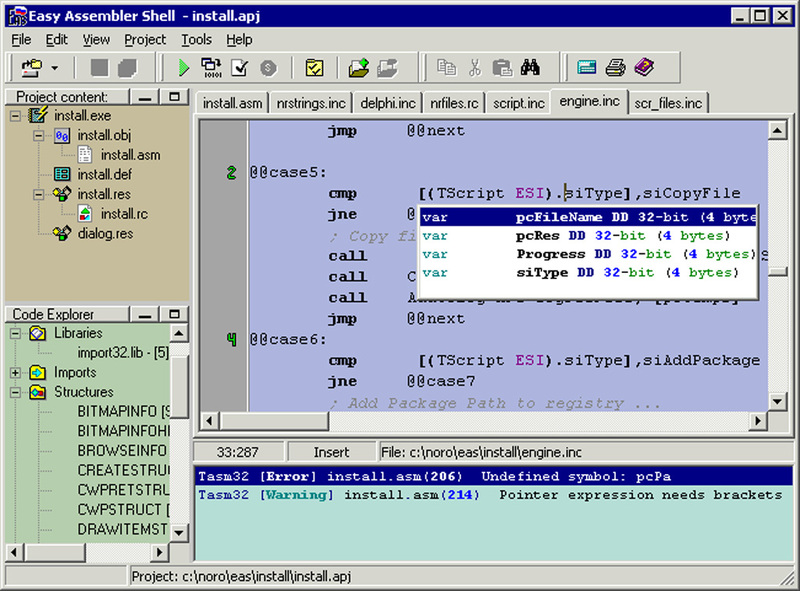
Task: Click the Print toolbar icon
Action: 615,67
